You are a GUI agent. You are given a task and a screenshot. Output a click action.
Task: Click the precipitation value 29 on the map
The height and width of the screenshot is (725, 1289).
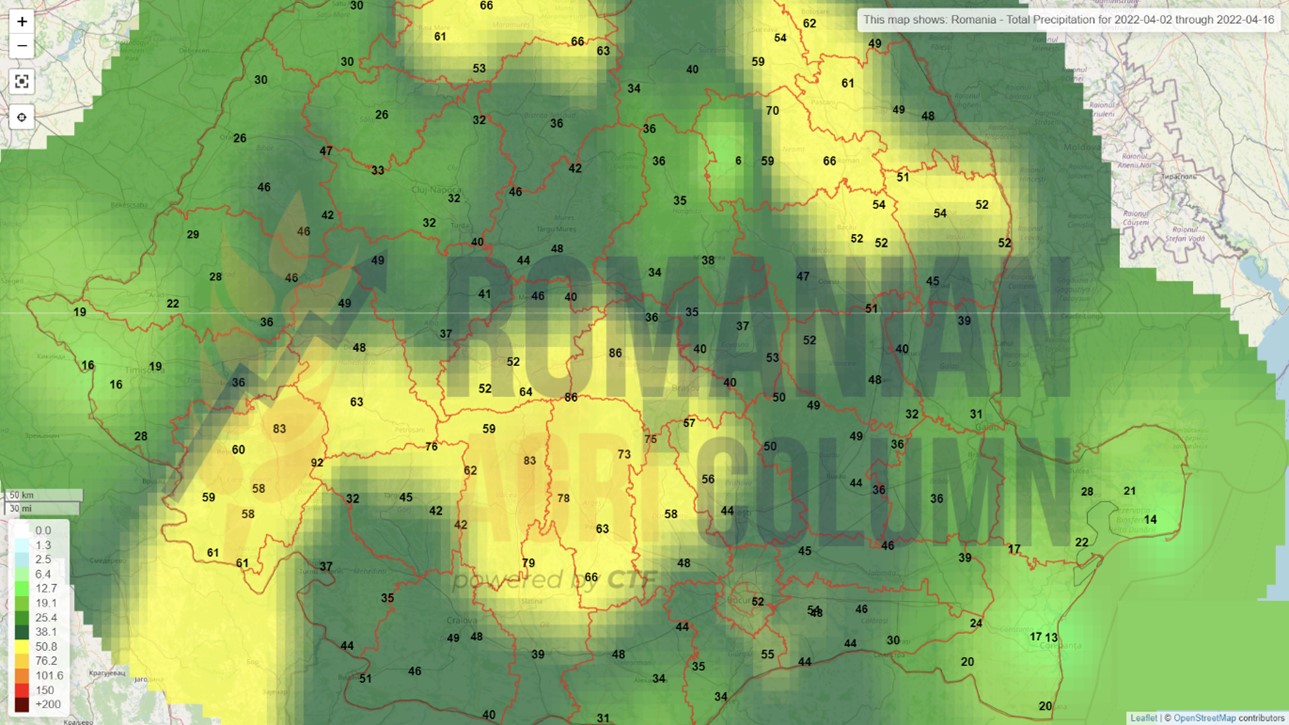coord(193,235)
